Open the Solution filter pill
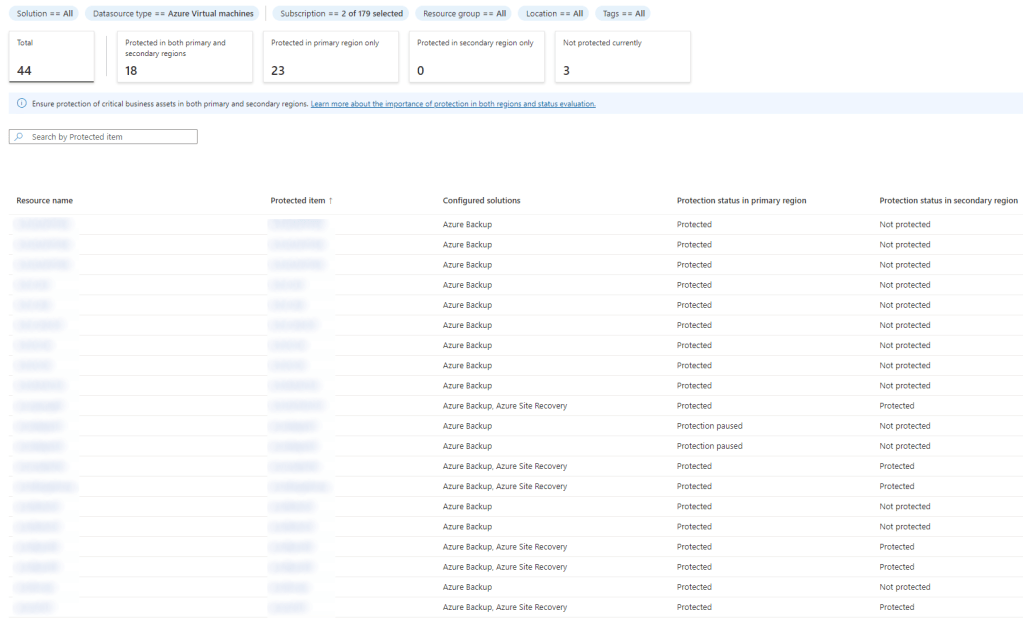Image resolution: width=1023 pixels, height=620 pixels. pos(43,13)
